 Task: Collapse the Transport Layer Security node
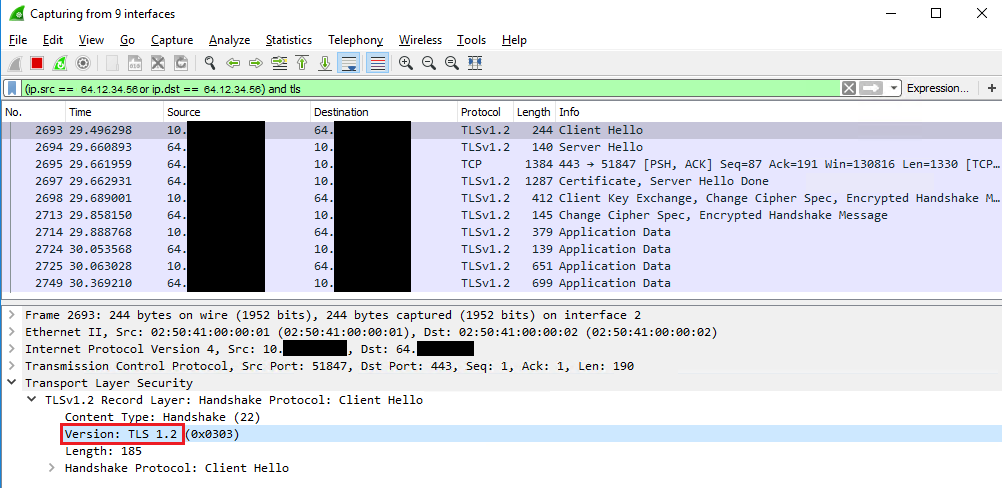point(11,383)
